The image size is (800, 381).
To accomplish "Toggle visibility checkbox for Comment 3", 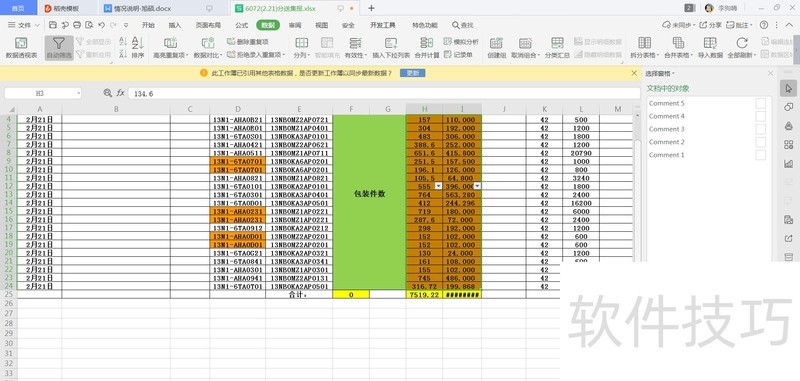I will pos(761,129).
